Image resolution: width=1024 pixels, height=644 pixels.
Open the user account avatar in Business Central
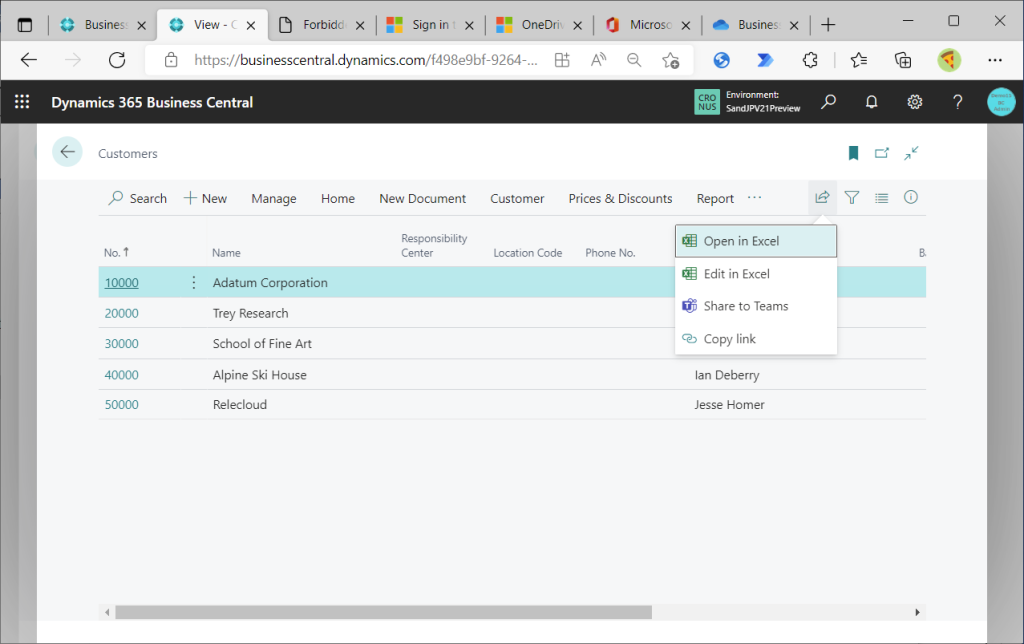point(1001,102)
